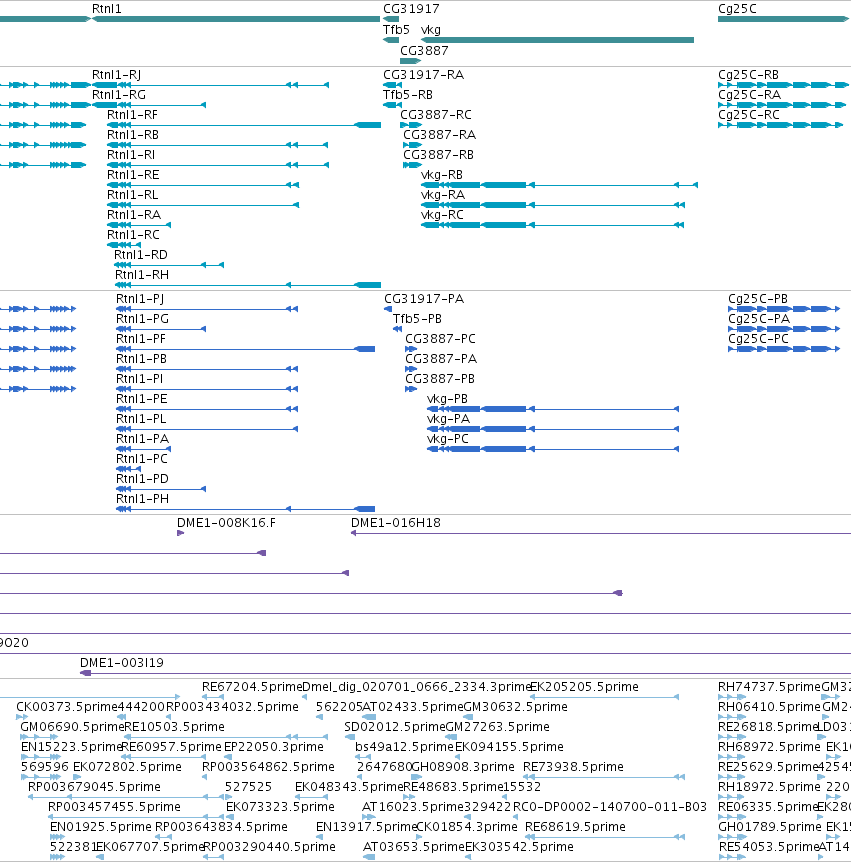Open the vkg-RC transcript
This screenshot has height=862, width=851.
pos(443,214)
